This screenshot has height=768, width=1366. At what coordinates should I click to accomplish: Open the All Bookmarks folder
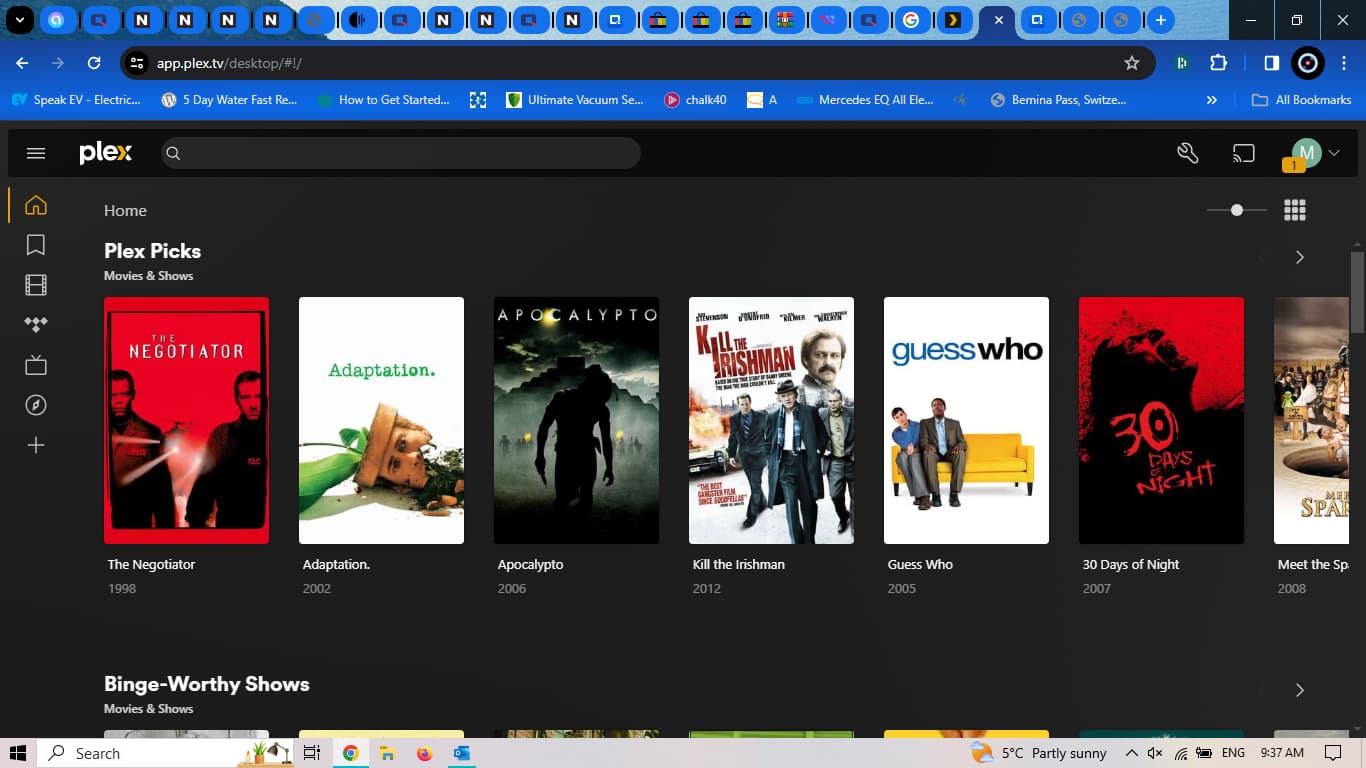pos(1303,100)
